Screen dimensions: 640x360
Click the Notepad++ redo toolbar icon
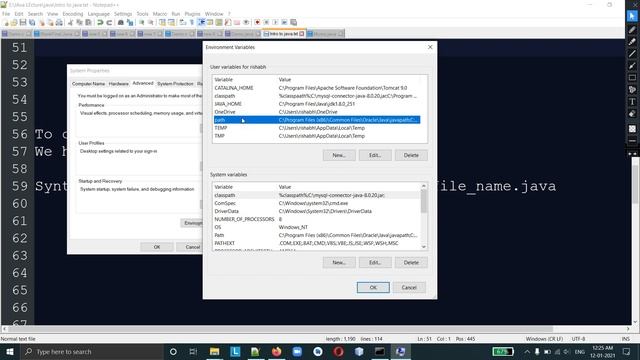coord(109,22)
